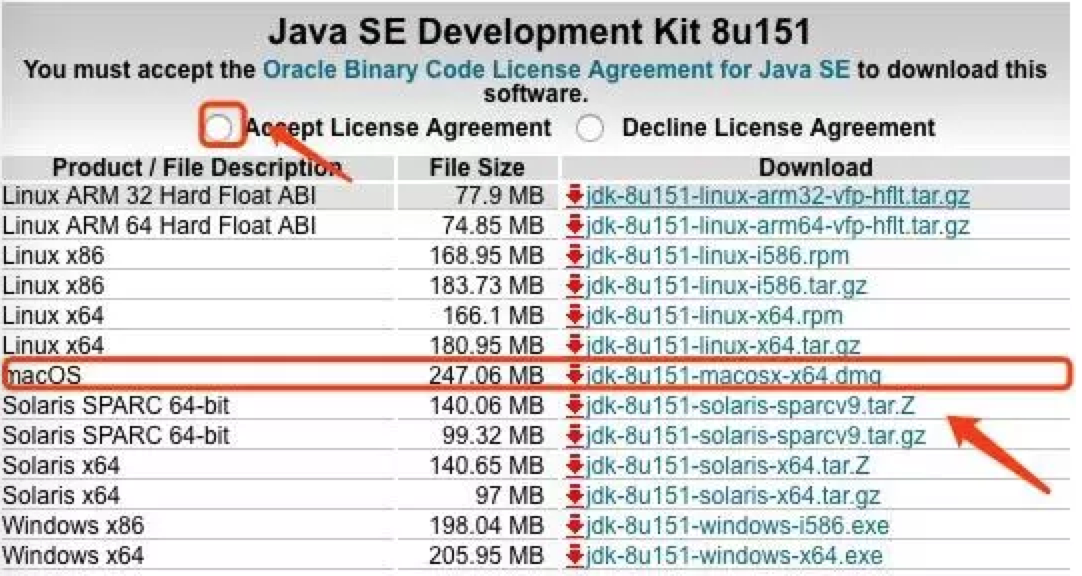Click the 140.06 MB file size cell
The height and width of the screenshot is (576, 1082).
tap(477, 406)
